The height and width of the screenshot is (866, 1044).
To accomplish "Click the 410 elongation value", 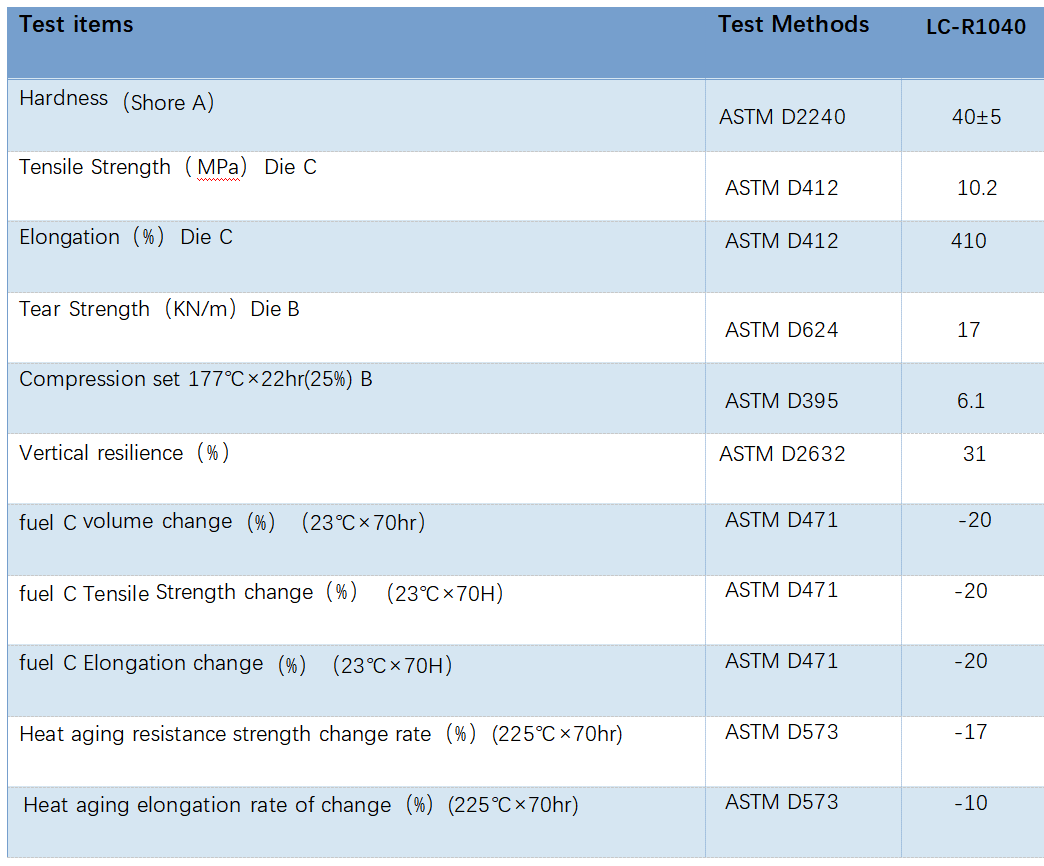I will point(969,241).
